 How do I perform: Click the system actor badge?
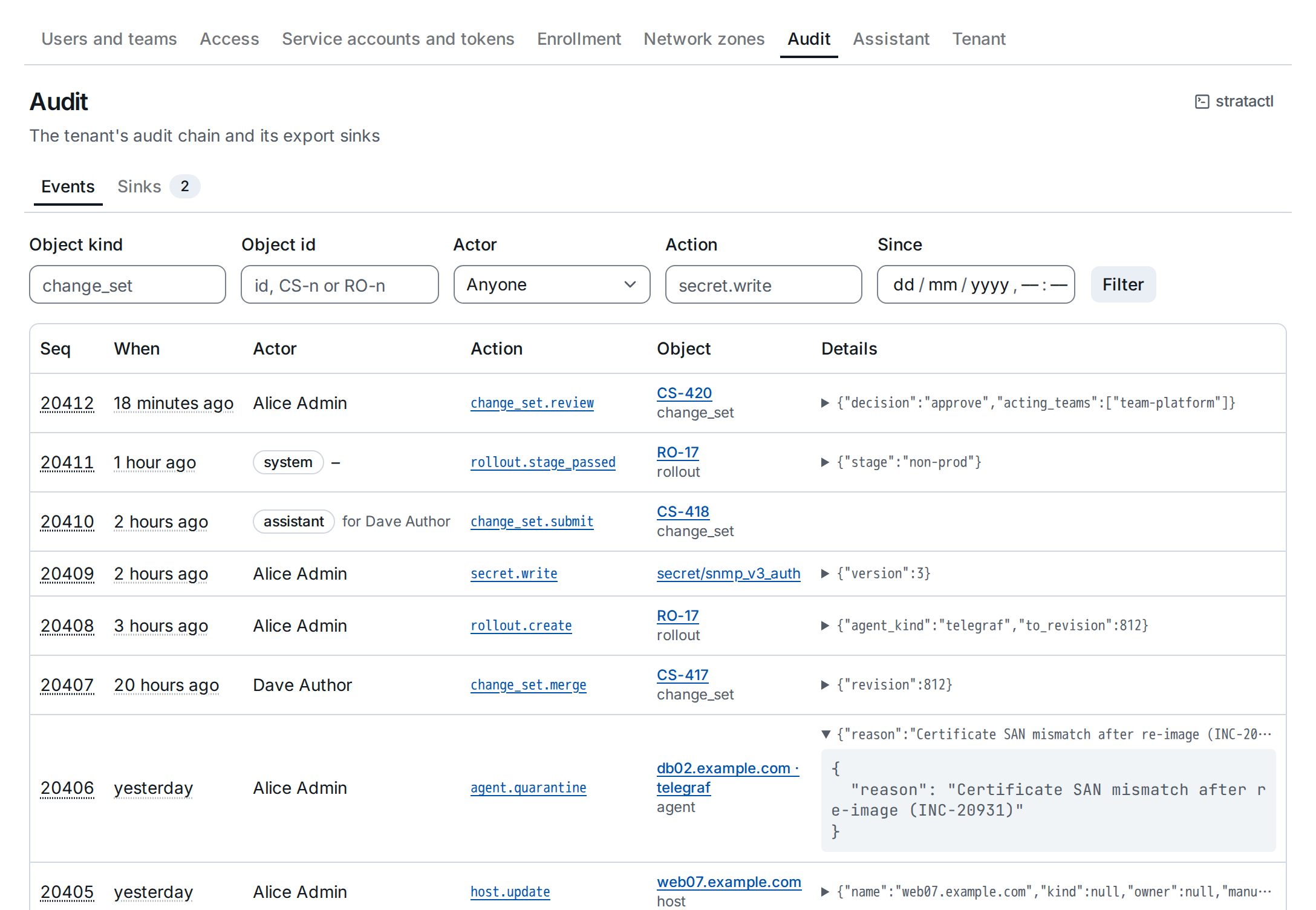pos(288,462)
